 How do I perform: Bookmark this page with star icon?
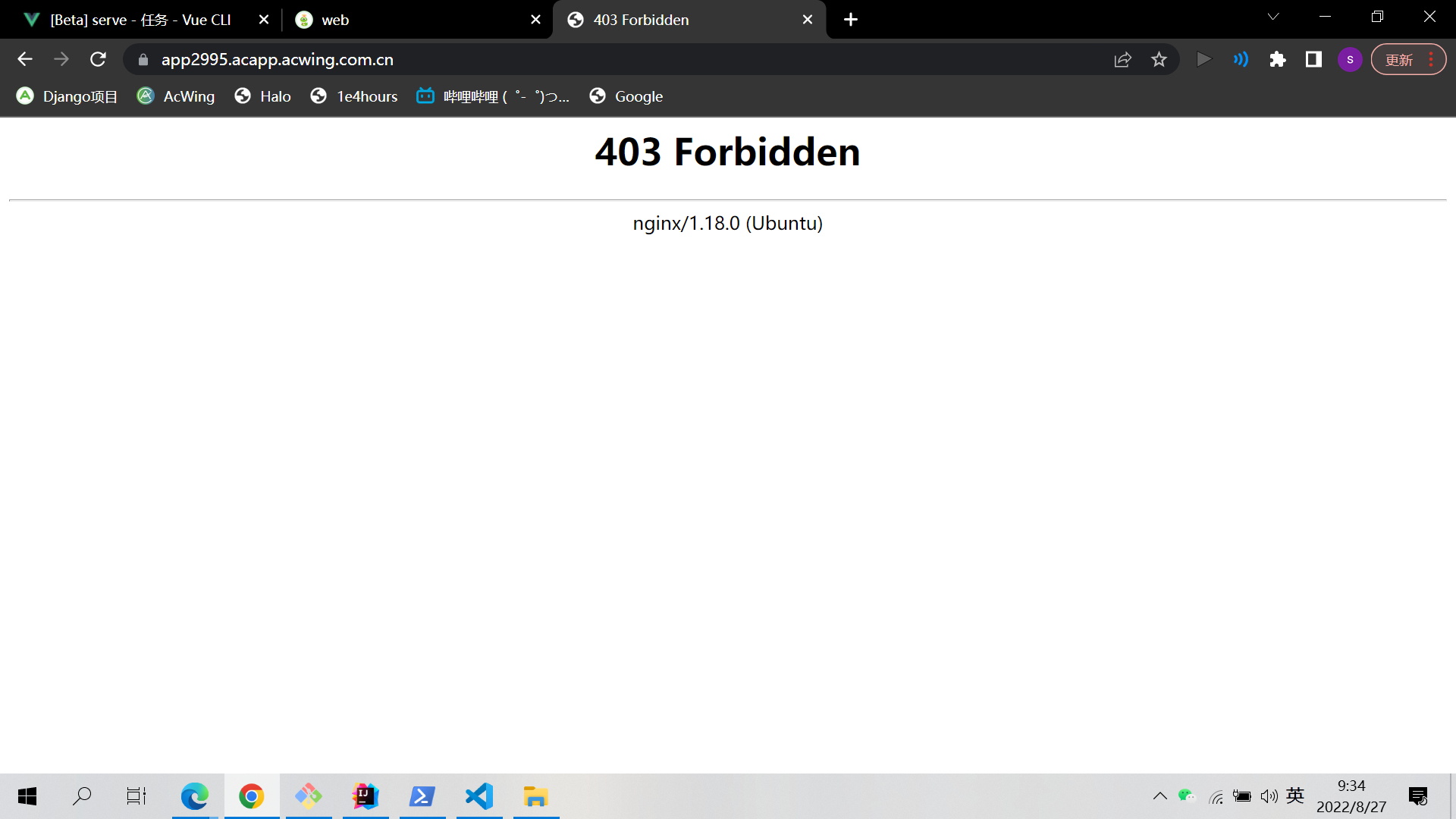coord(1159,59)
